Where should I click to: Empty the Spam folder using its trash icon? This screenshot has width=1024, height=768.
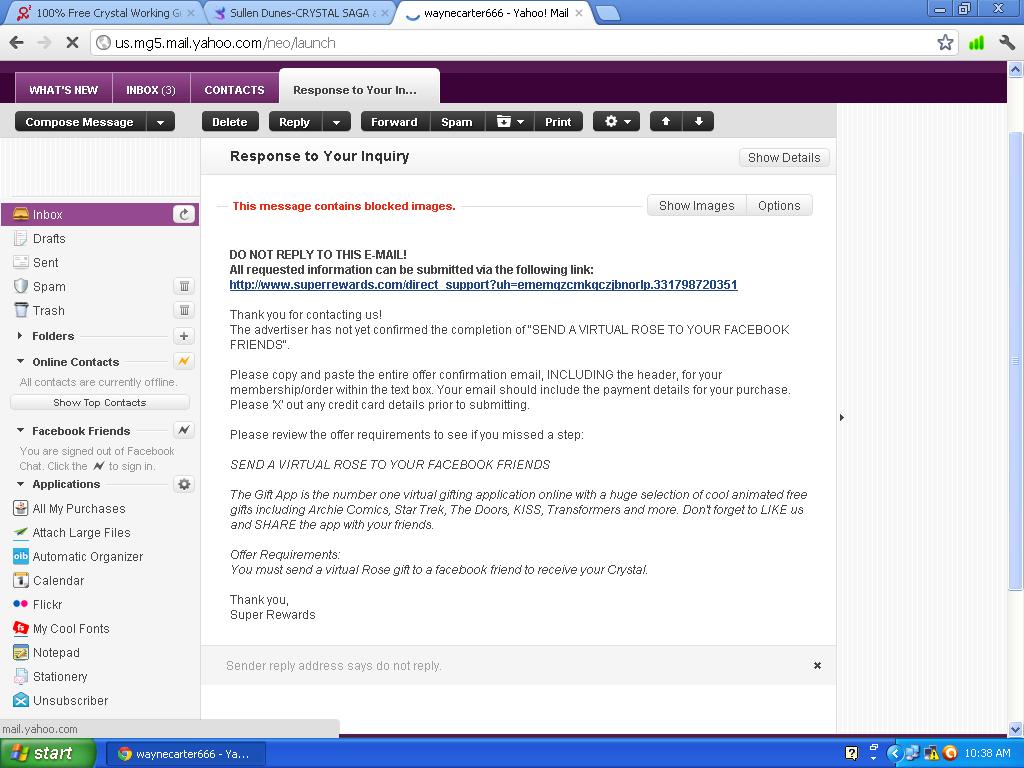[184, 286]
